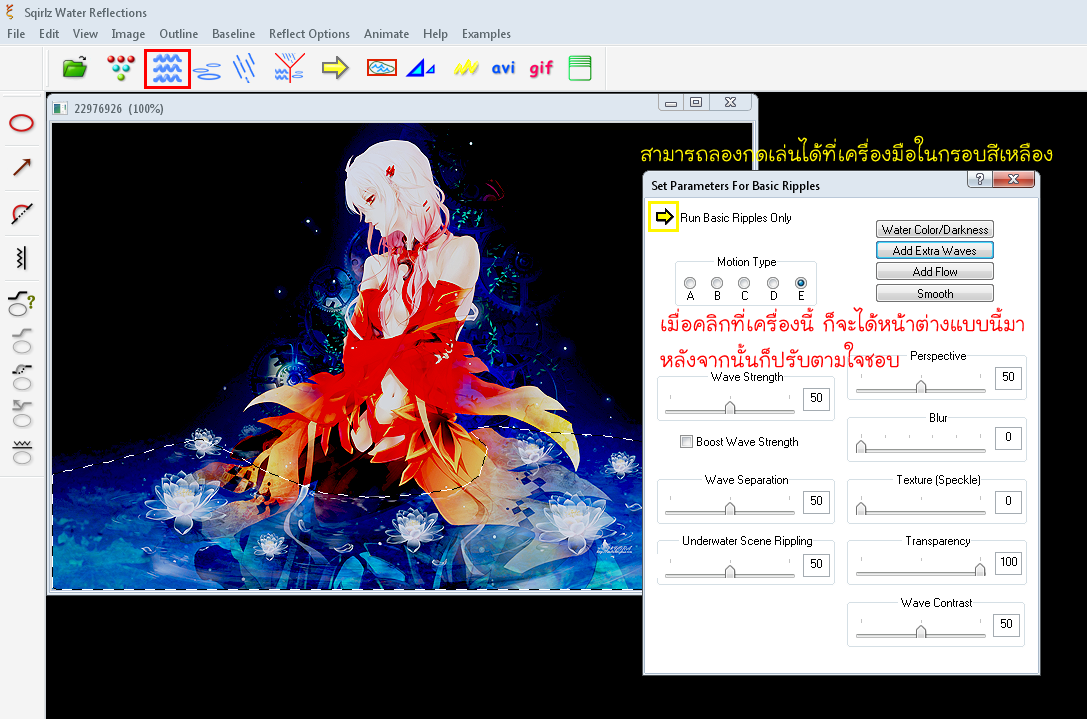Adjust the Wave Contrast slider
Screen dimensions: 1087x719
(x=921, y=630)
